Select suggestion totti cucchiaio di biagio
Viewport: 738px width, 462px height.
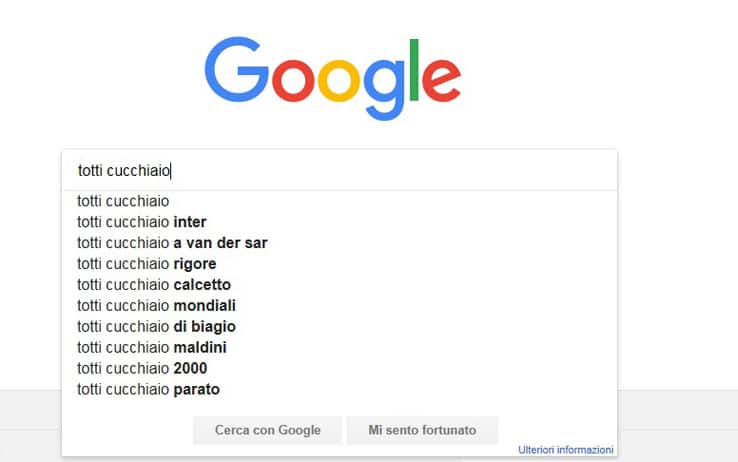click(339, 327)
